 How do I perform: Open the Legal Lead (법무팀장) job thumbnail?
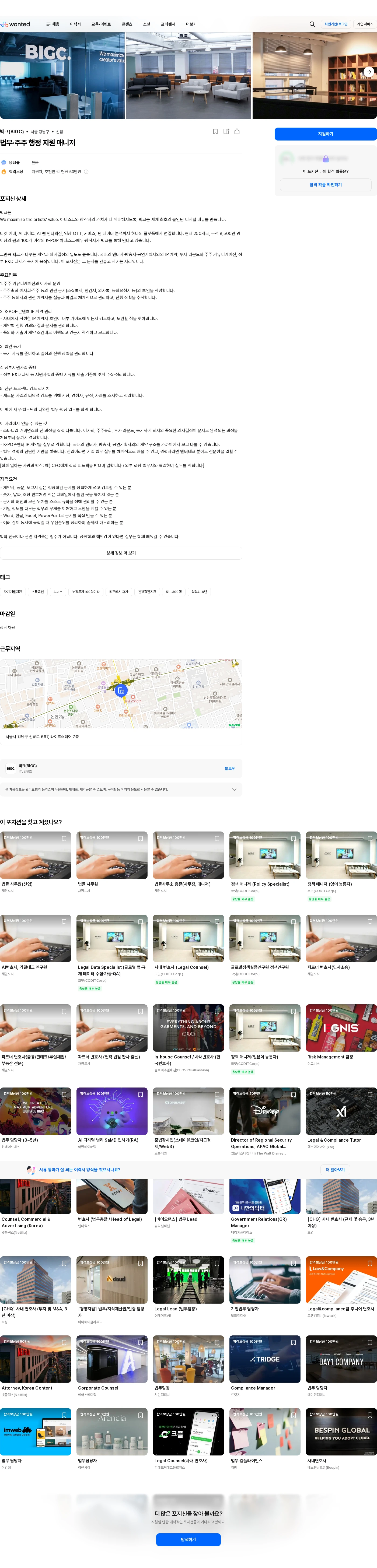tap(188, 1280)
